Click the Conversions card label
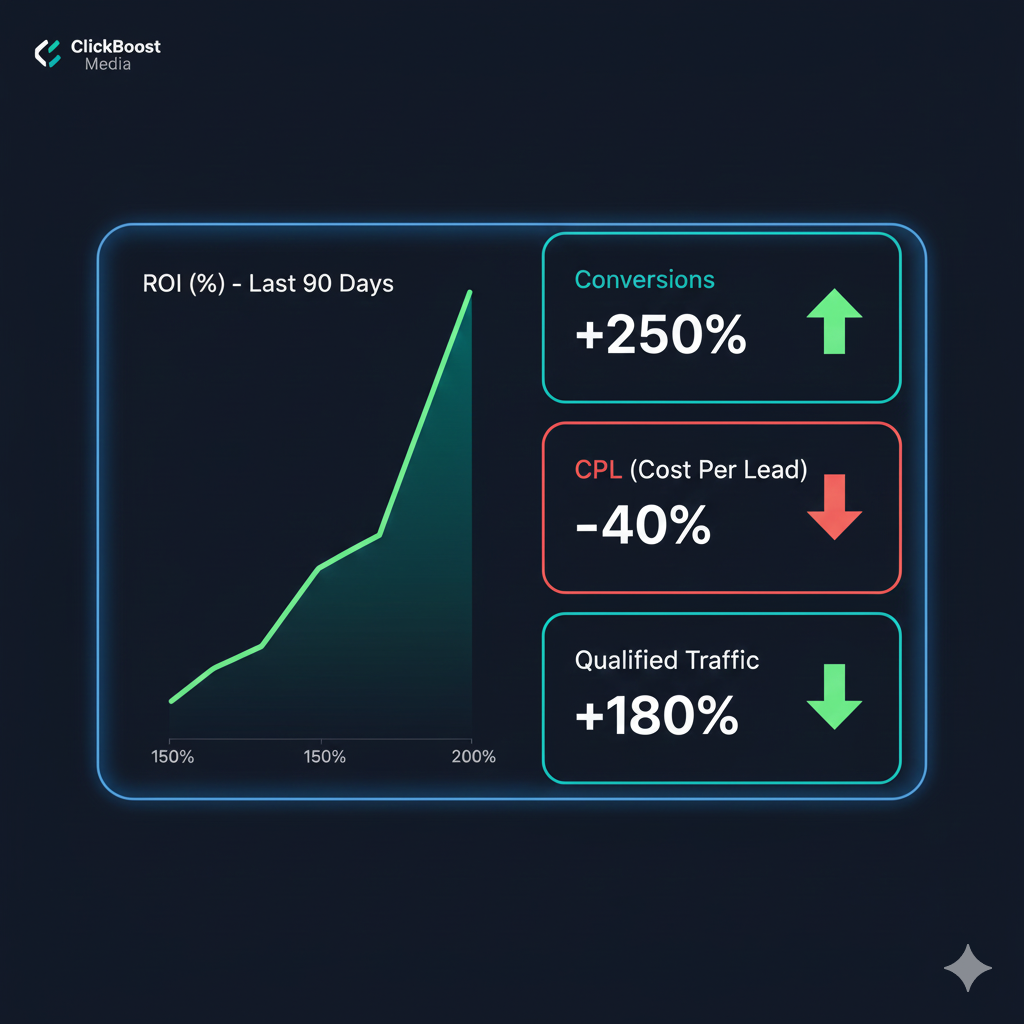This screenshot has width=1024, height=1024. pos(645,279)
